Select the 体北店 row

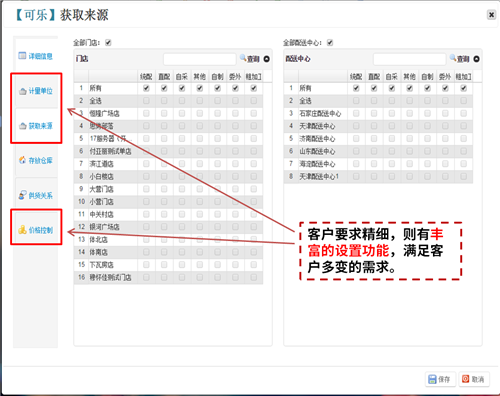click(168, 240)
